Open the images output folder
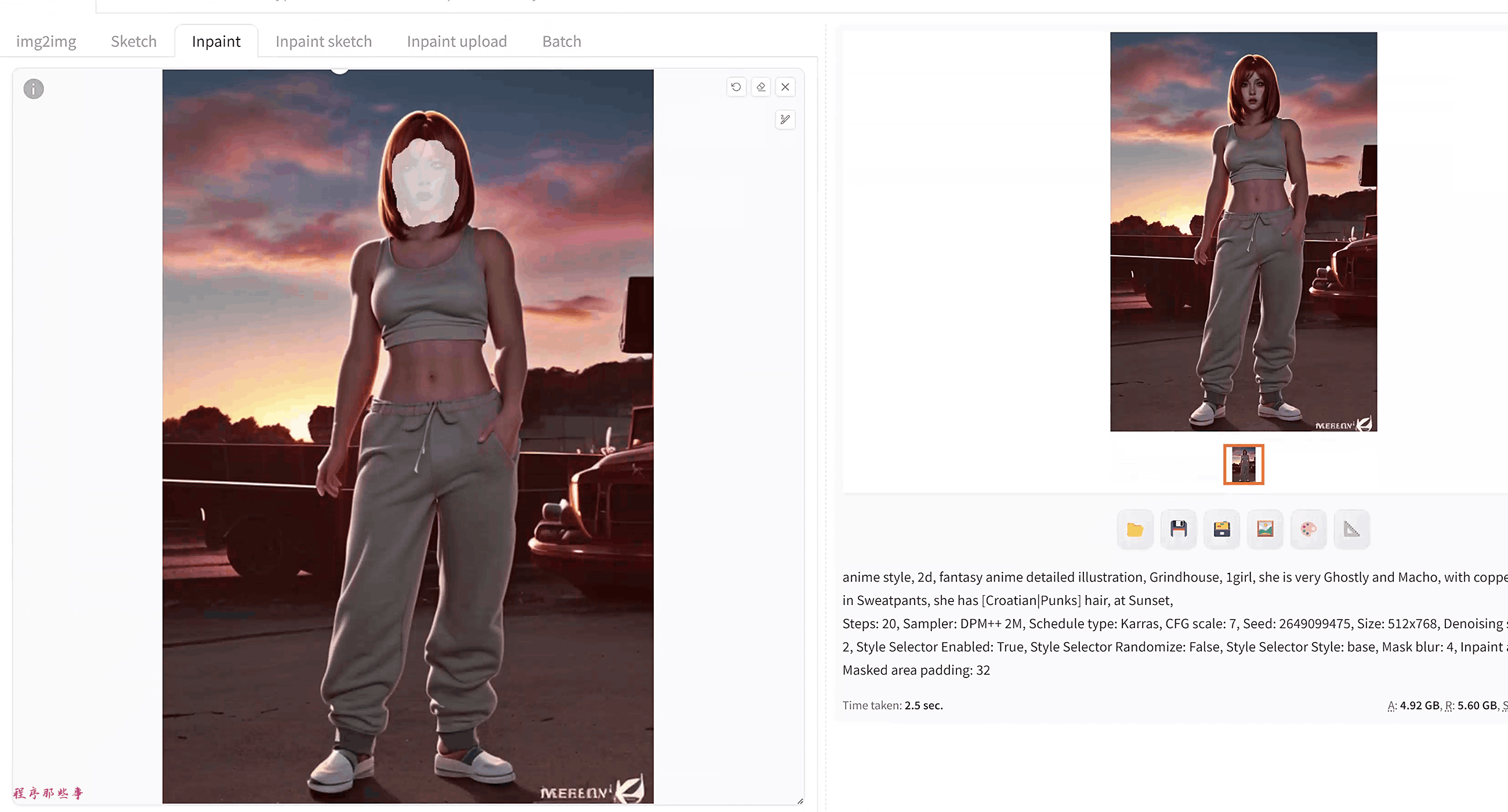Image resolution: width=1508 pixels, height=812 pixels. pyautogui.click(x=1134, y=530)
